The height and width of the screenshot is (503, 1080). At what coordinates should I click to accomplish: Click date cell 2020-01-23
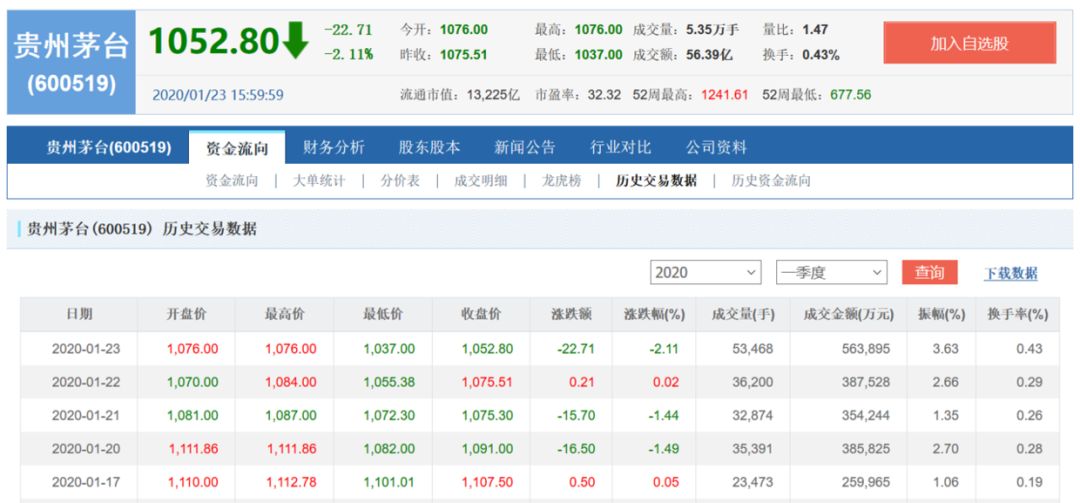[x=85, y=349]
